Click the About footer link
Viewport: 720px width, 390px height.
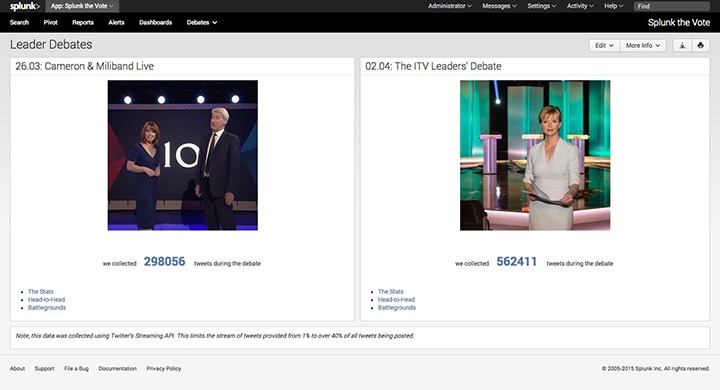pyautogui.click(x=17, y=368)
